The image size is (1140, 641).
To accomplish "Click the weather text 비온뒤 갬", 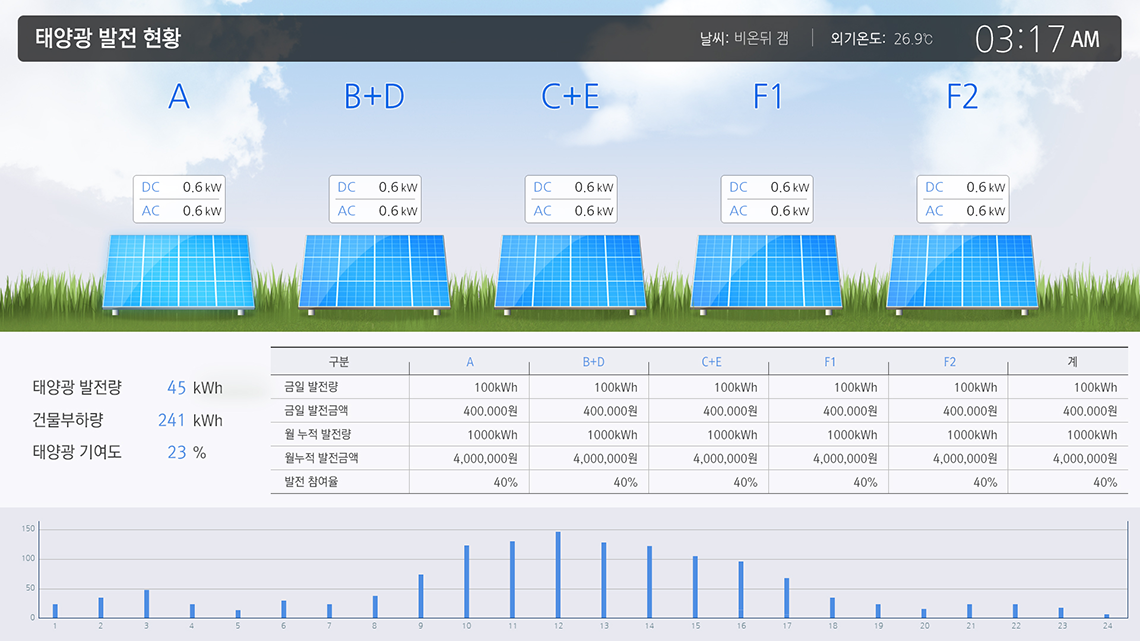I will [761, 39].
